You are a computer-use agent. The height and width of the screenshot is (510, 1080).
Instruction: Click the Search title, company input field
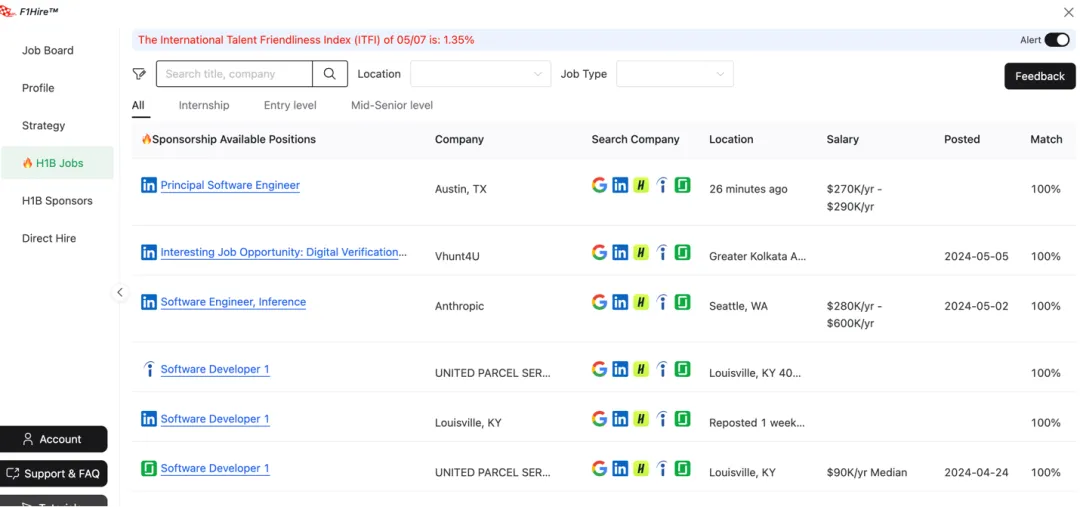tap(234, 74)
